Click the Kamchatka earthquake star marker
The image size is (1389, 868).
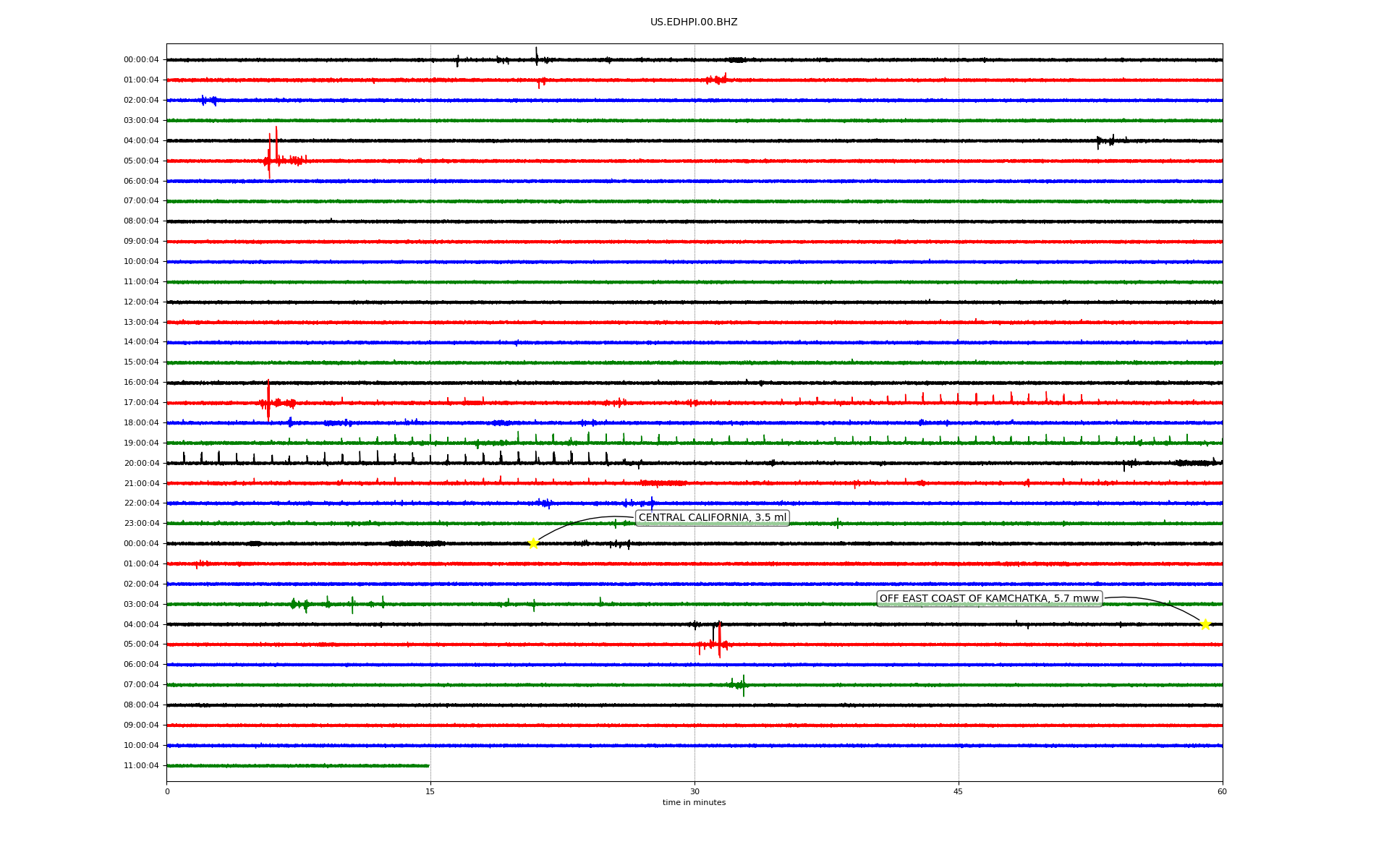click(1205, 624)
